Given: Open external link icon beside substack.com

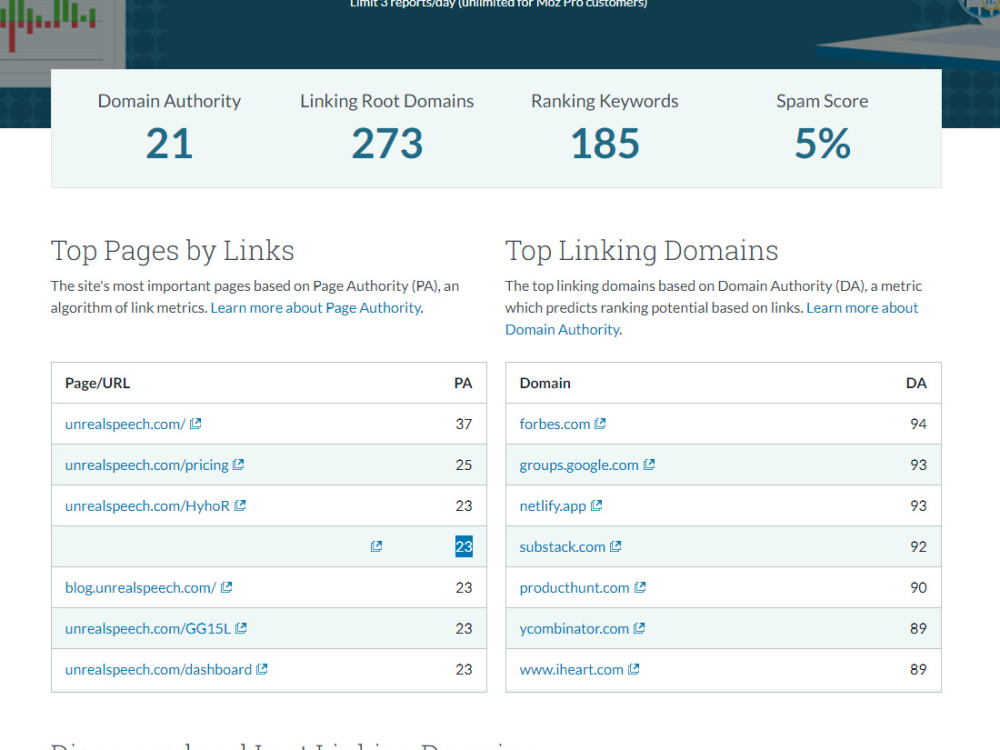Looking at the screenshot, I should pos(615,546).
